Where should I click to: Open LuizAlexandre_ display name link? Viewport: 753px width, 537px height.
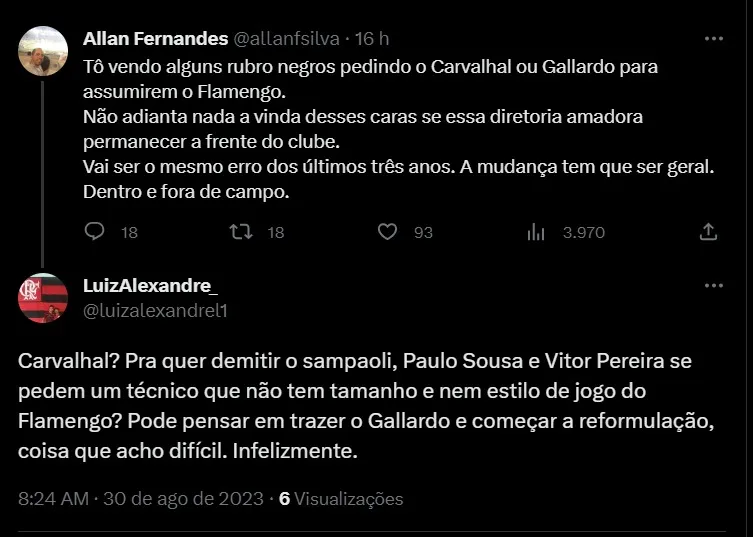[150, 287]
